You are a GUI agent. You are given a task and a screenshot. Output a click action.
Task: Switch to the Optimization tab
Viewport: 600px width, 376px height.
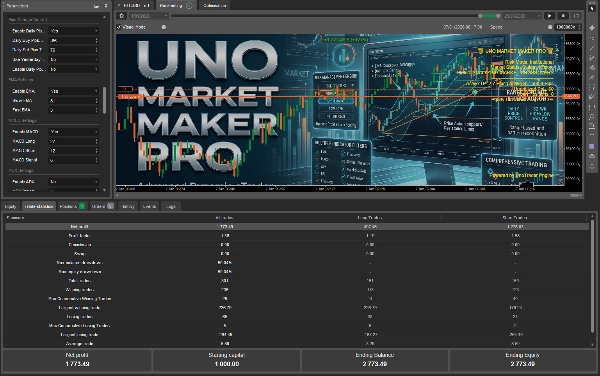pos(214,5)
